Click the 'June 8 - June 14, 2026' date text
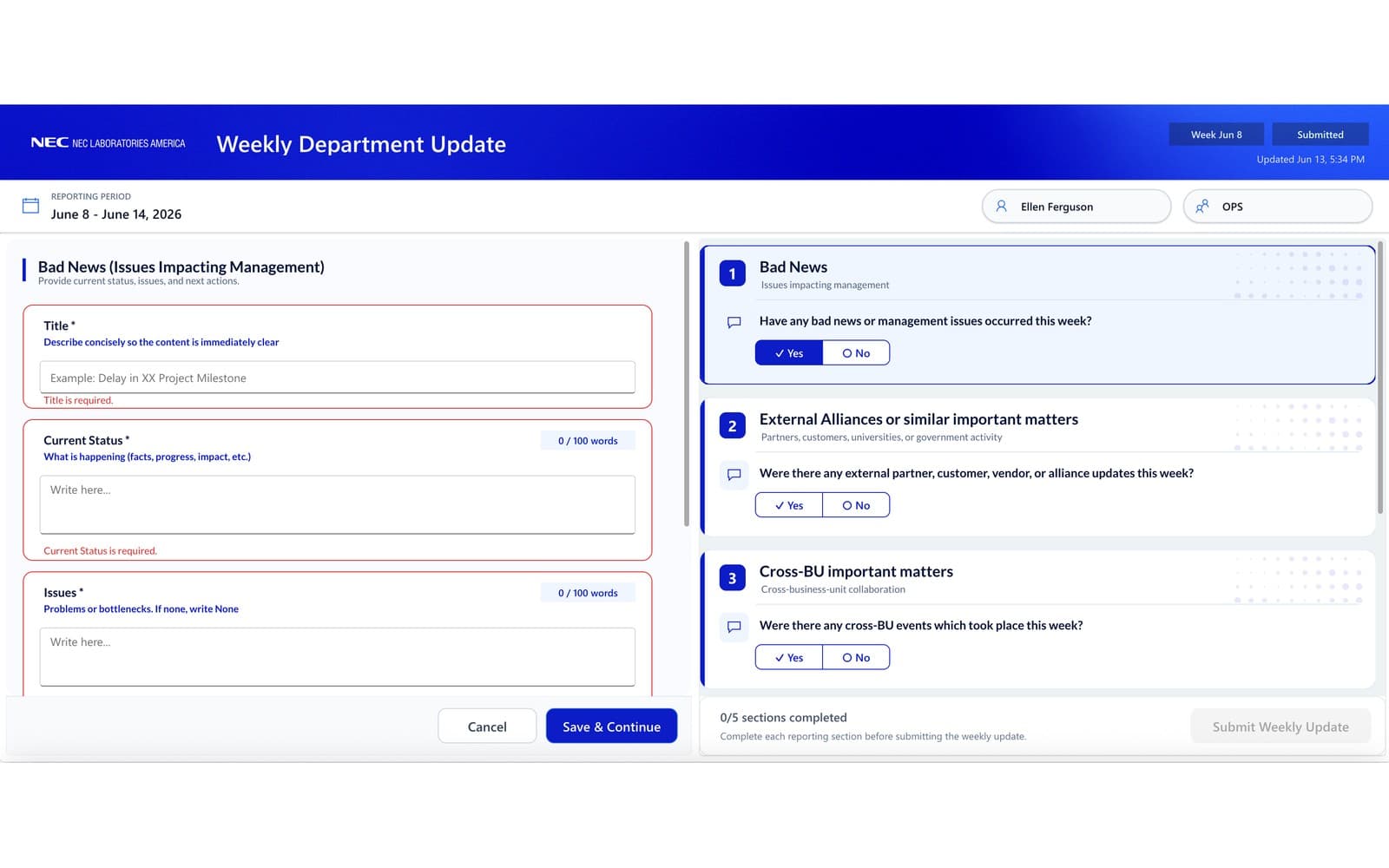The width and height of the screenshot is (1389, 868). point(116,214)
